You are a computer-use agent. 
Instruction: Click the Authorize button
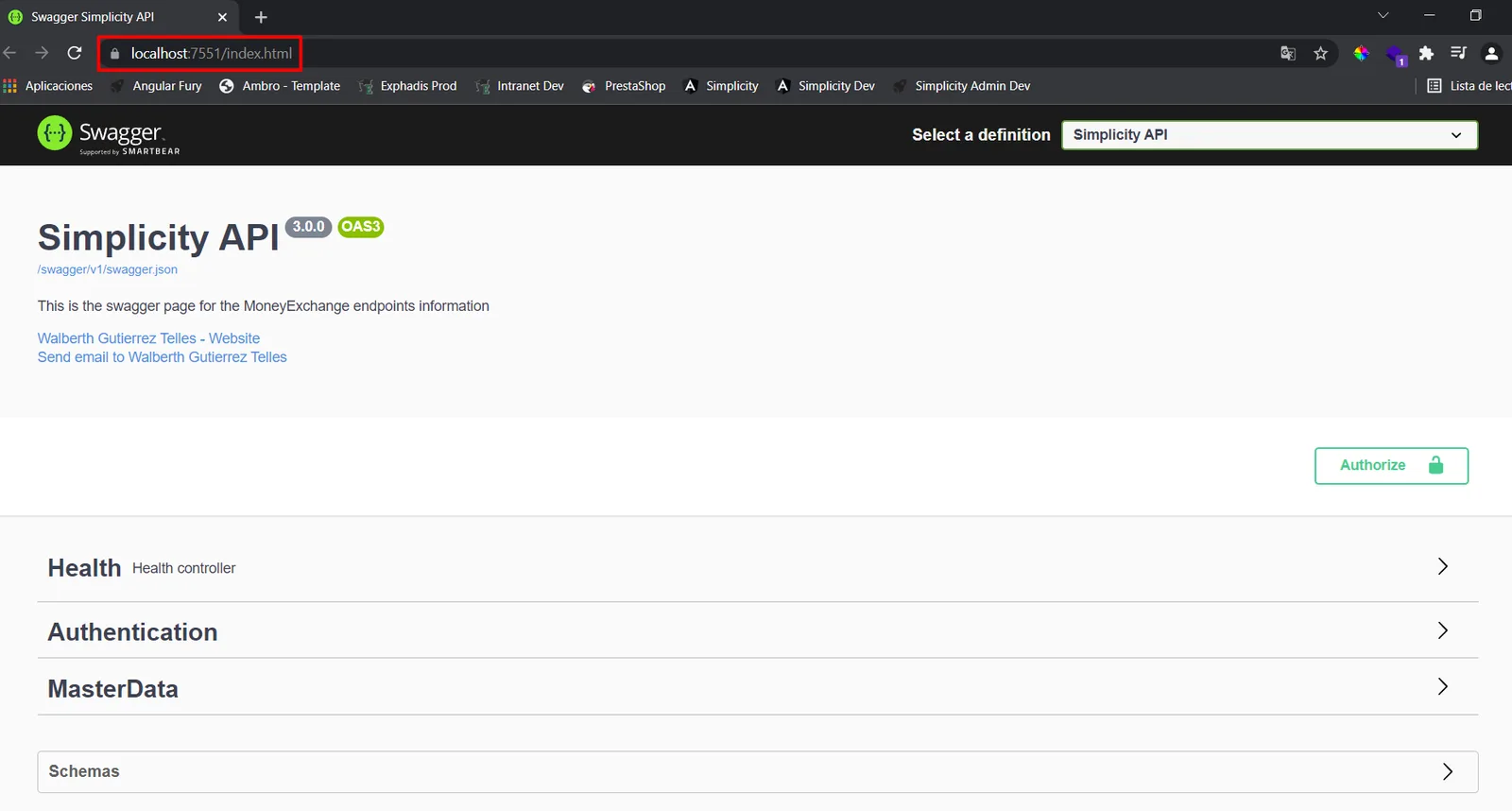(x=1391, y=466)
